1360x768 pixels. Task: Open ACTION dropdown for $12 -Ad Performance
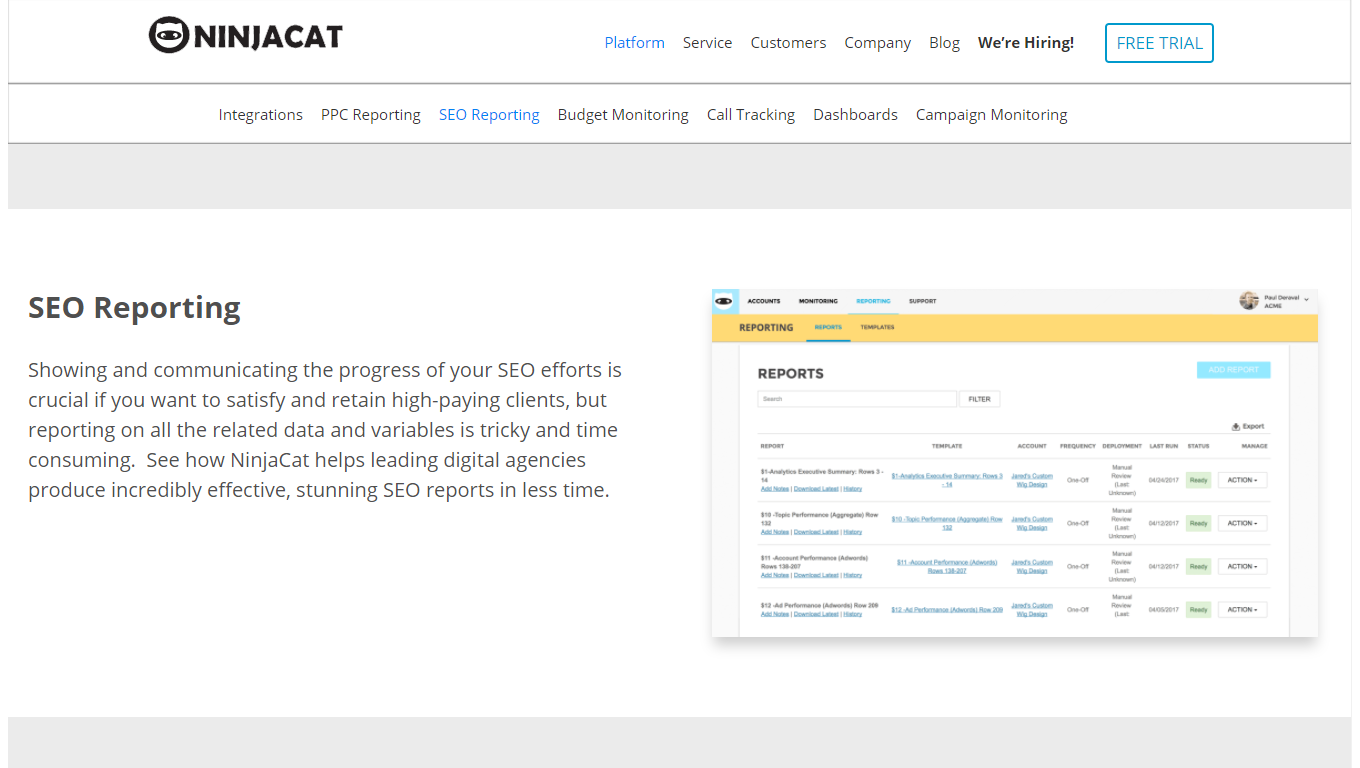tap(1242, 609)
